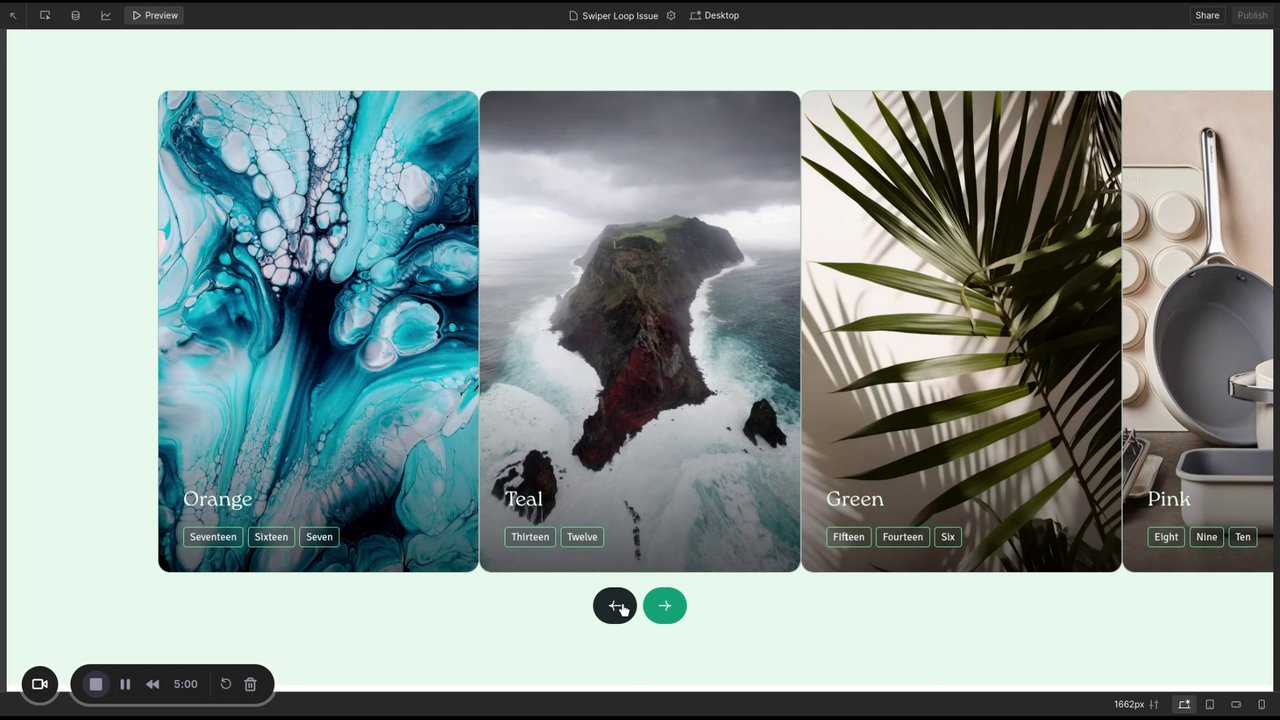Click the Eight tag

coord(1166,537)
